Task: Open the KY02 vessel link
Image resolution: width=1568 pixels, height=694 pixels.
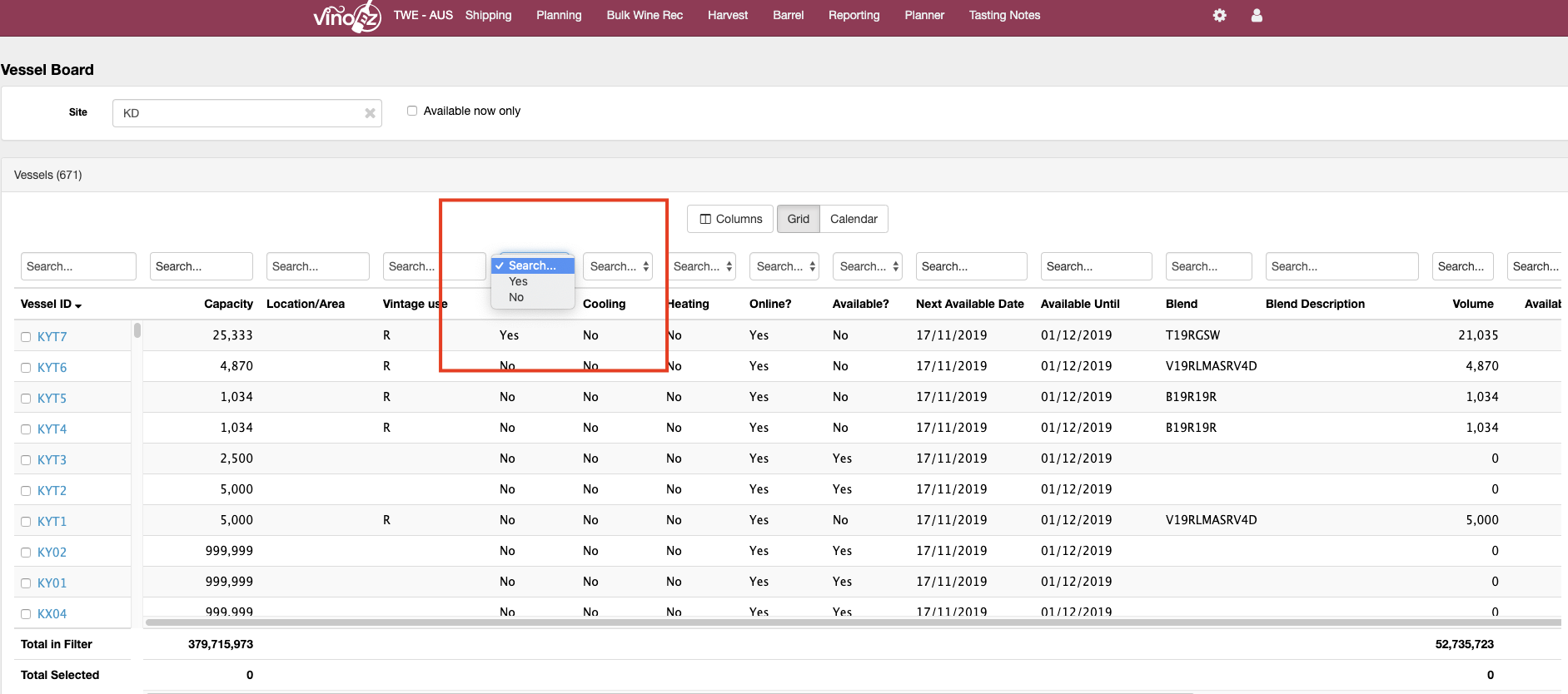Action: (x=52, y=553)
